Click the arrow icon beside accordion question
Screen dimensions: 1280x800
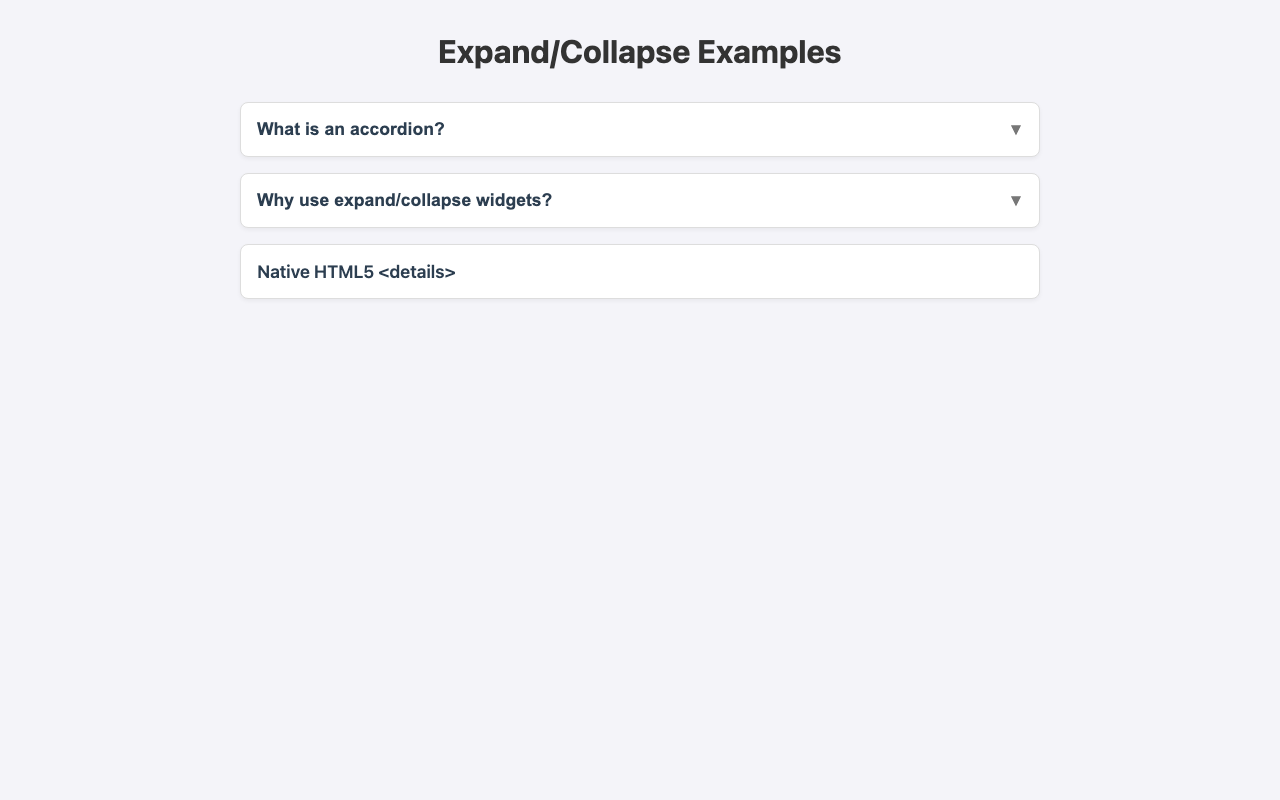pos(1015,130)
